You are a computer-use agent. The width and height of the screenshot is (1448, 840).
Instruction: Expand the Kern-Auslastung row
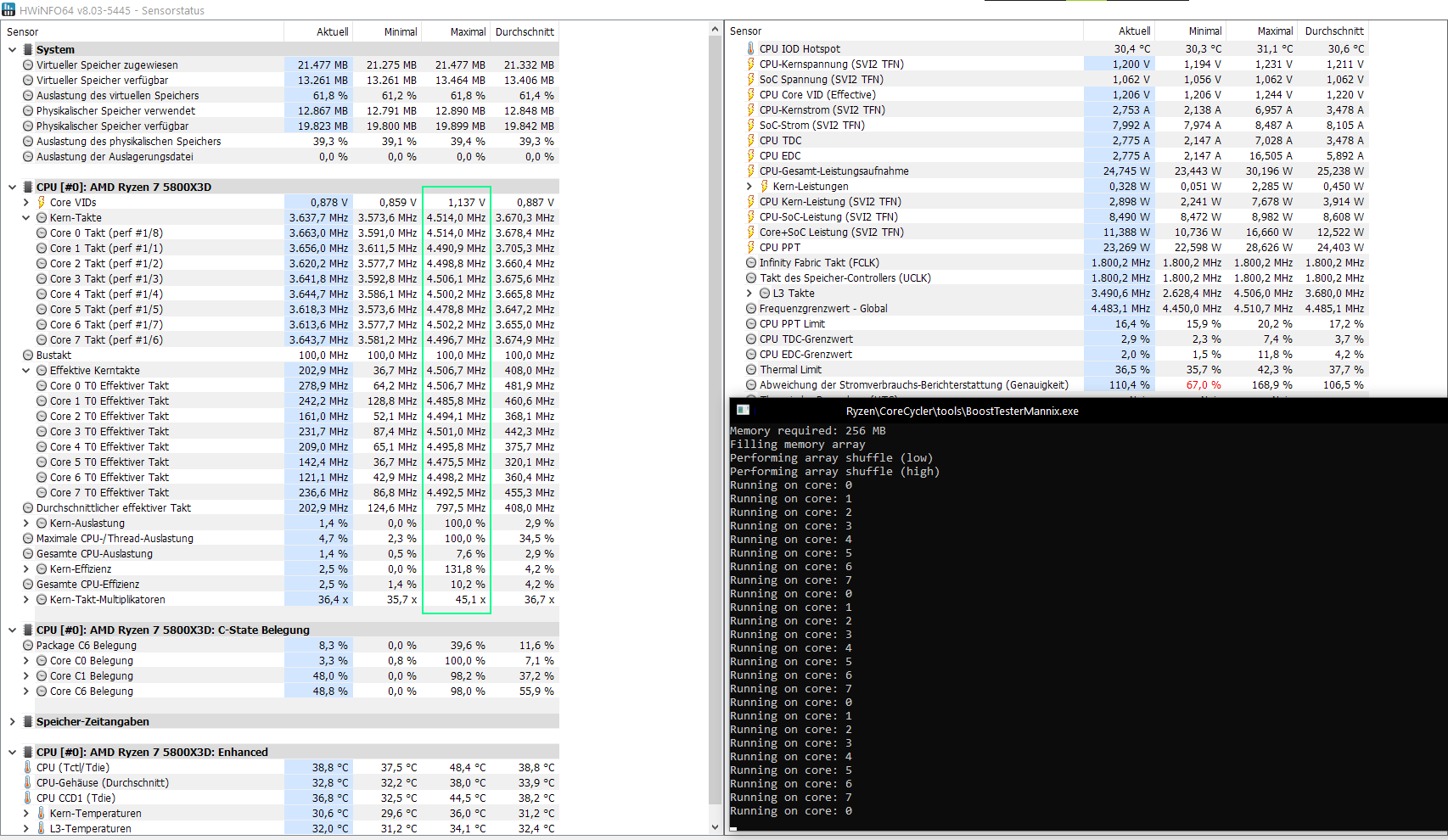(25, 523)
